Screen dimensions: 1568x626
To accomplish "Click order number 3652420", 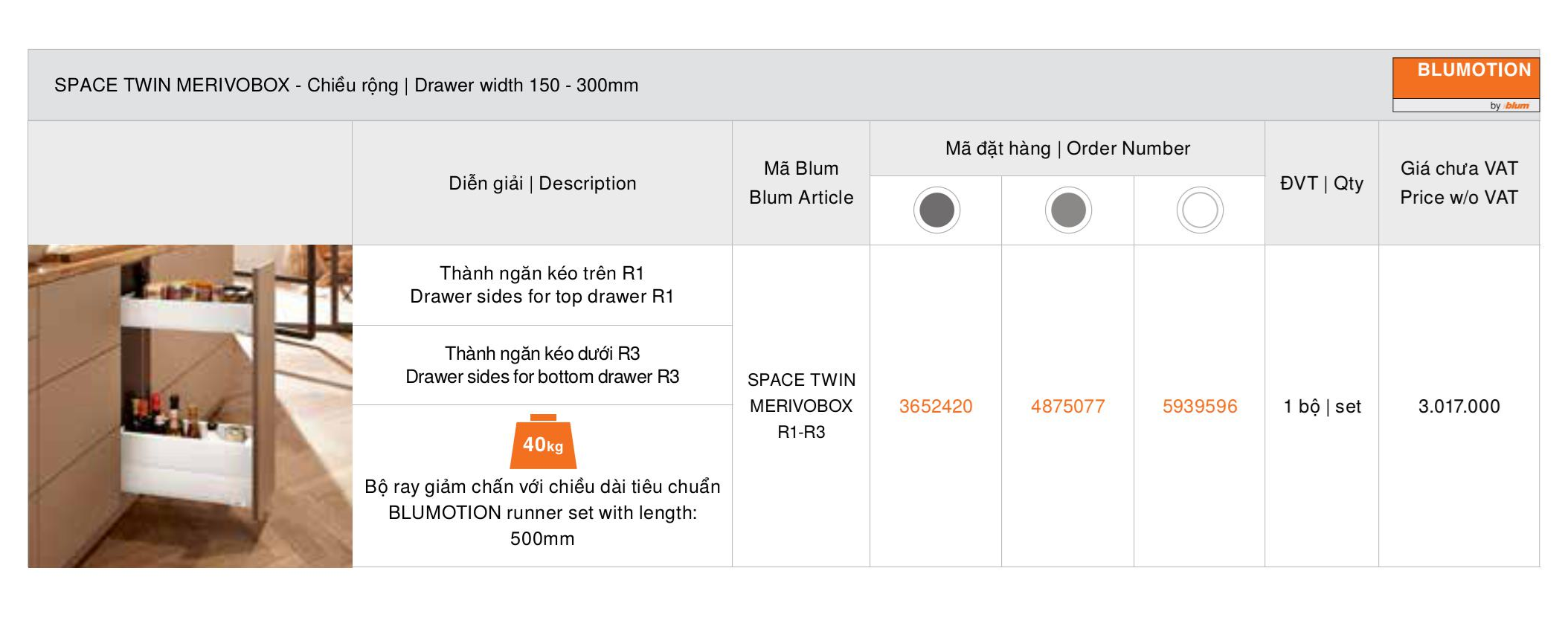I will [936, 406].
